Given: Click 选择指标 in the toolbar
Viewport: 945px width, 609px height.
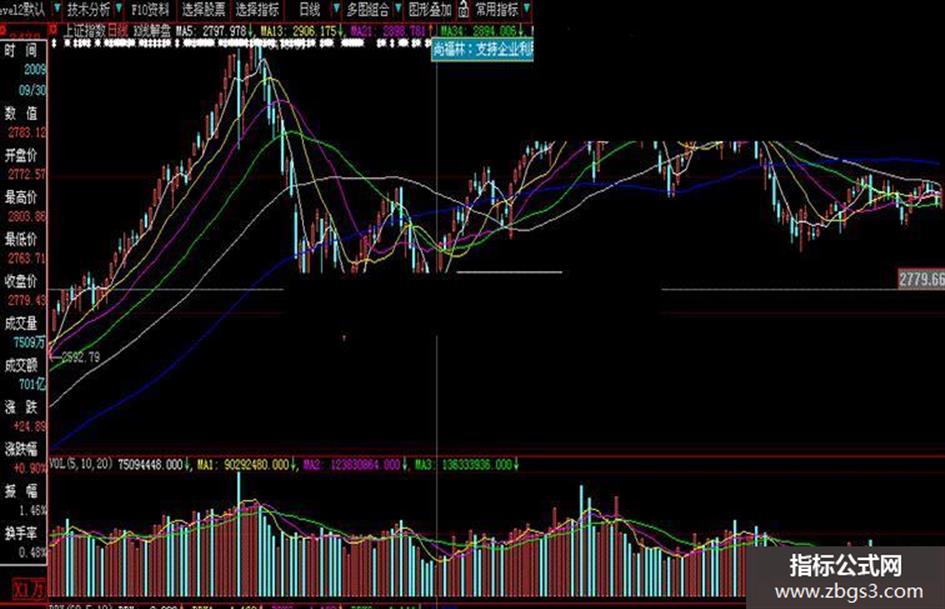Looking at the screenshot, I should point(257,9).
